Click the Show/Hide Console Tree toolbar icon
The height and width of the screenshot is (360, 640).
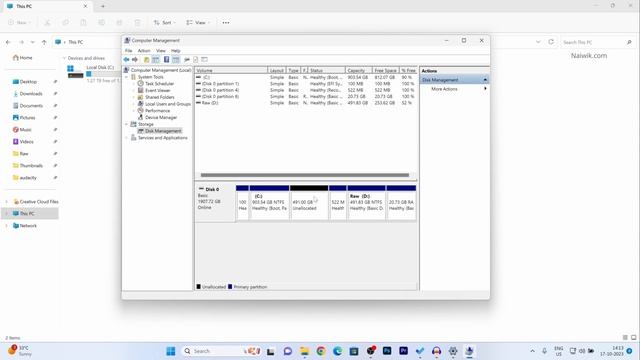(156, 60)
